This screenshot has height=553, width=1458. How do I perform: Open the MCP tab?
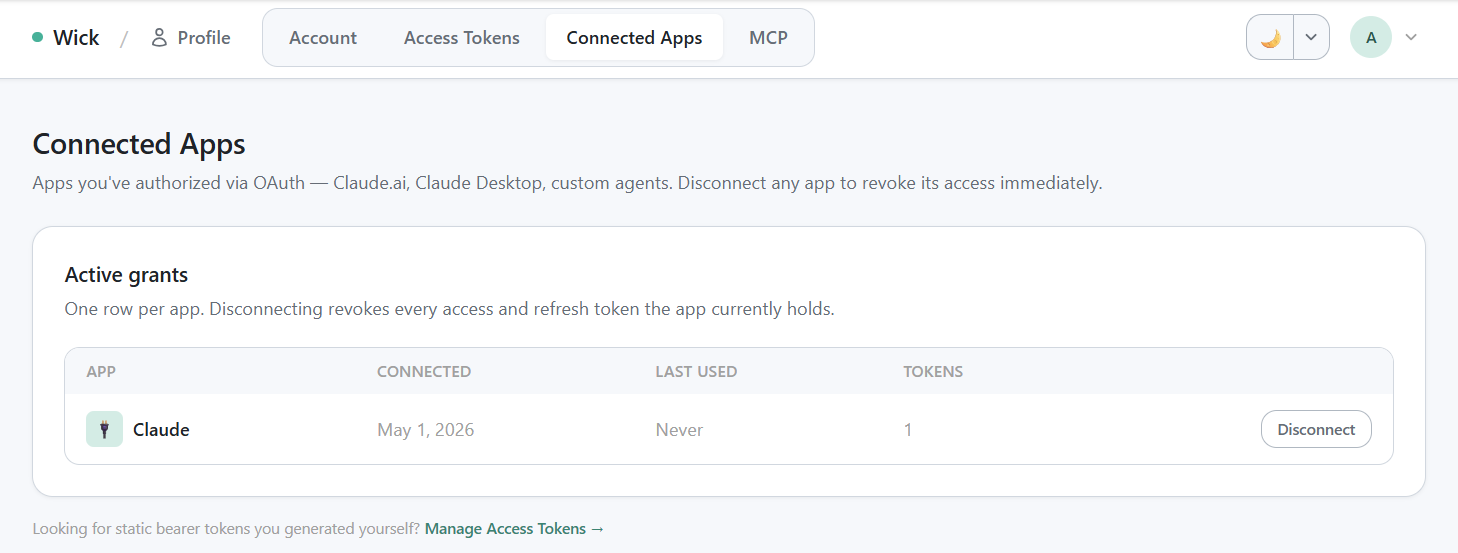[768, 38]
